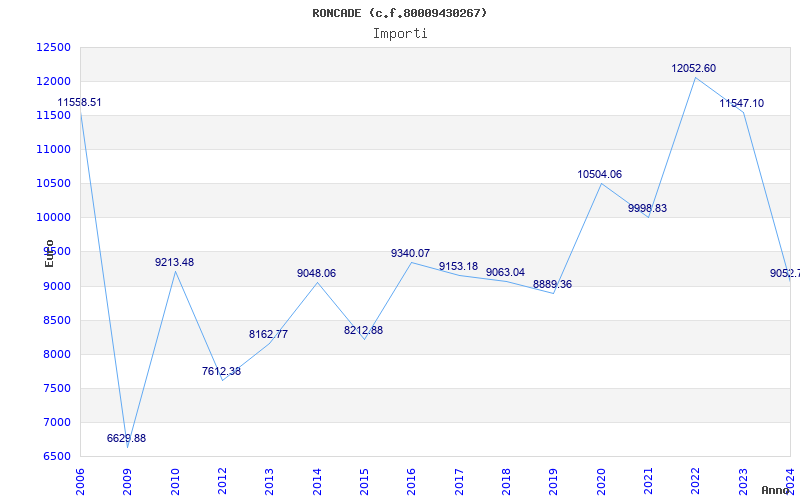The height and width of the screenshot is (500, 800).
Task: Click the 6500 y-axis tick label
Action: [56, 456]
